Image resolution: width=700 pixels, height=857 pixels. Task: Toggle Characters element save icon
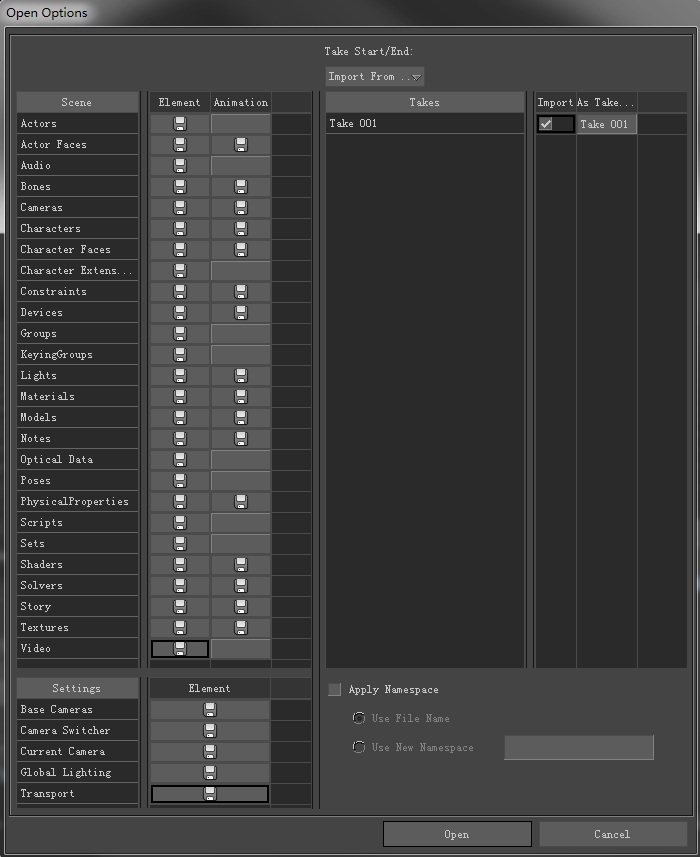[180, 228]
